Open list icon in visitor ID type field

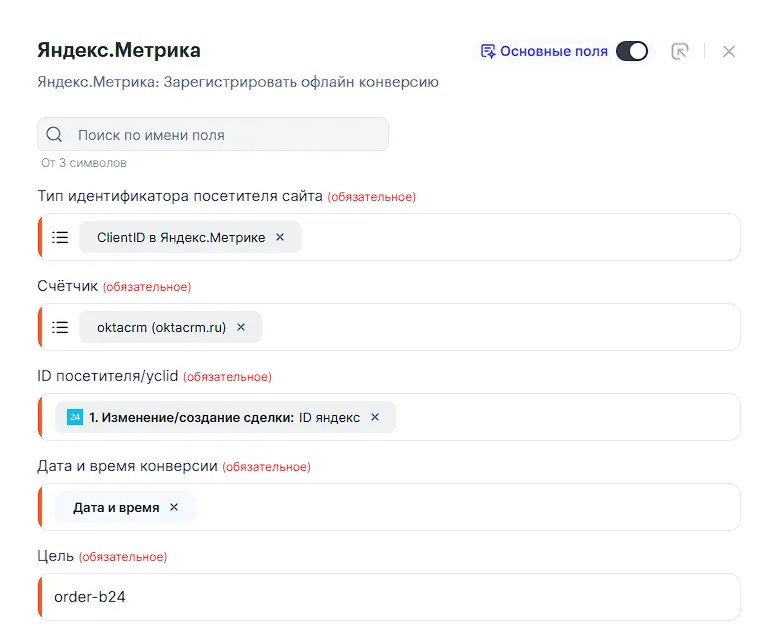(60, 237)
